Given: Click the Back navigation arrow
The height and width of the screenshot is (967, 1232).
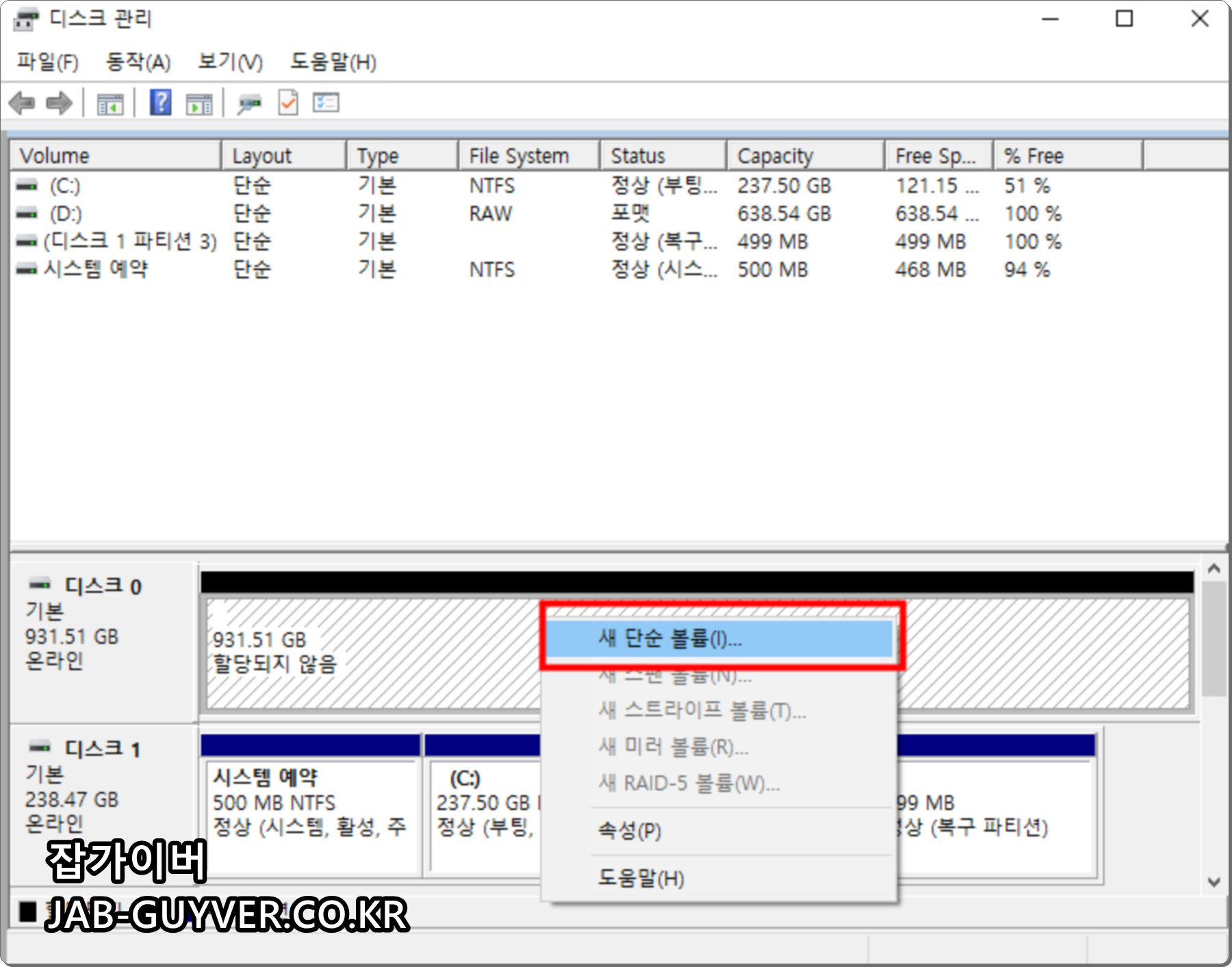Looking at the screenshot, I should [x=21, y=103].
